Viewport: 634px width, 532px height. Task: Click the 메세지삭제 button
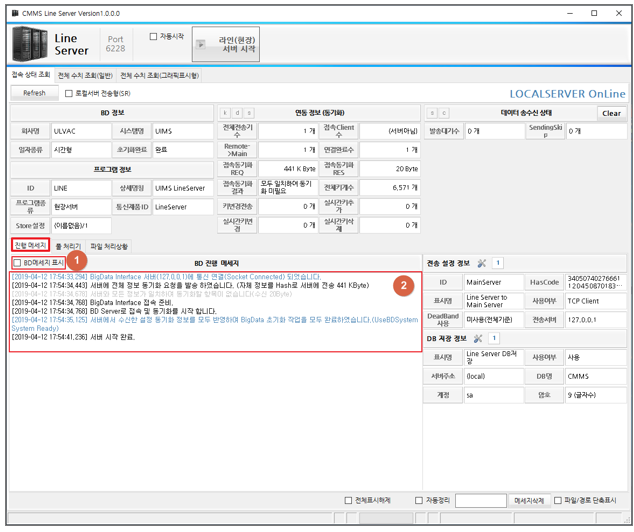coord(529,500)
